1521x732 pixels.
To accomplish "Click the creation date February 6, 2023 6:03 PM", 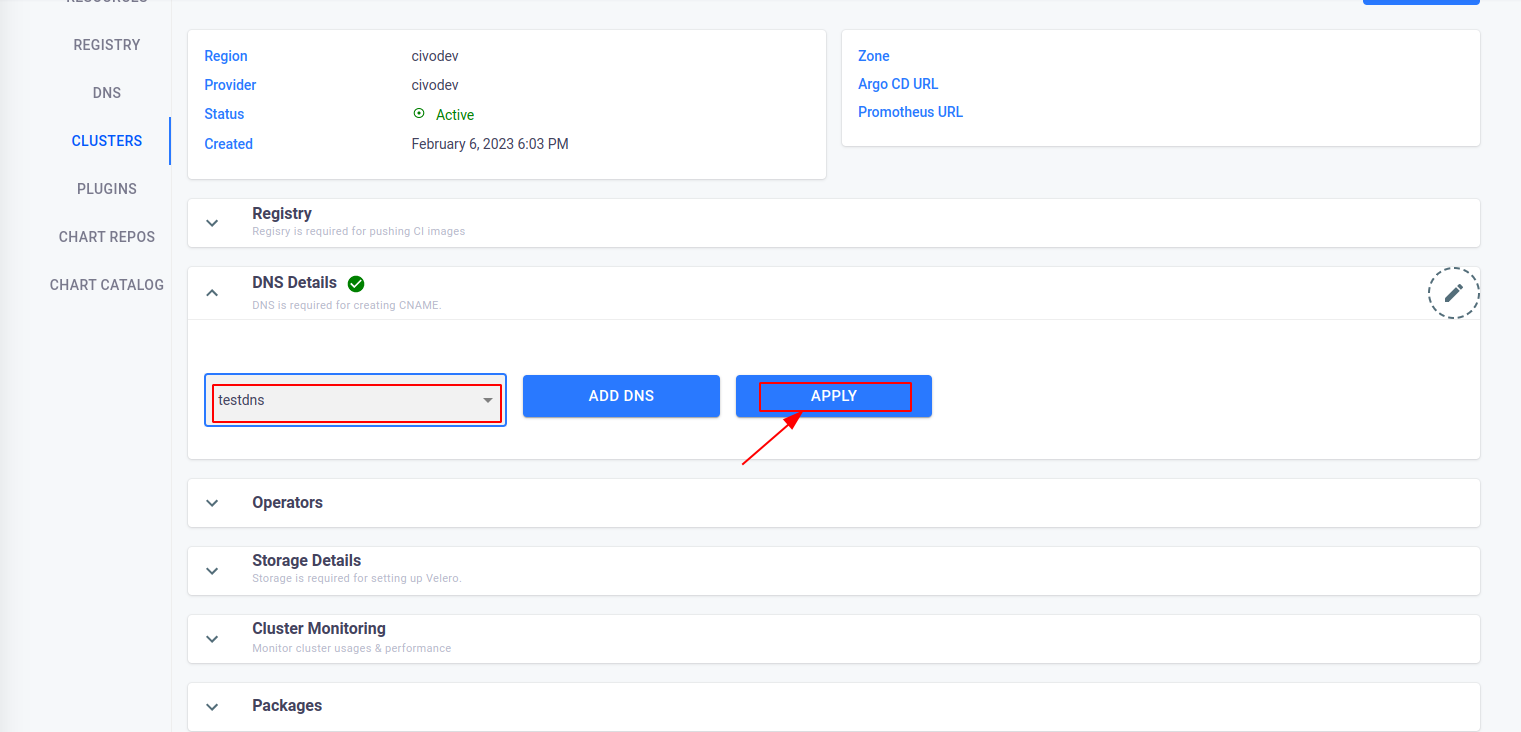I will [490, 144].
